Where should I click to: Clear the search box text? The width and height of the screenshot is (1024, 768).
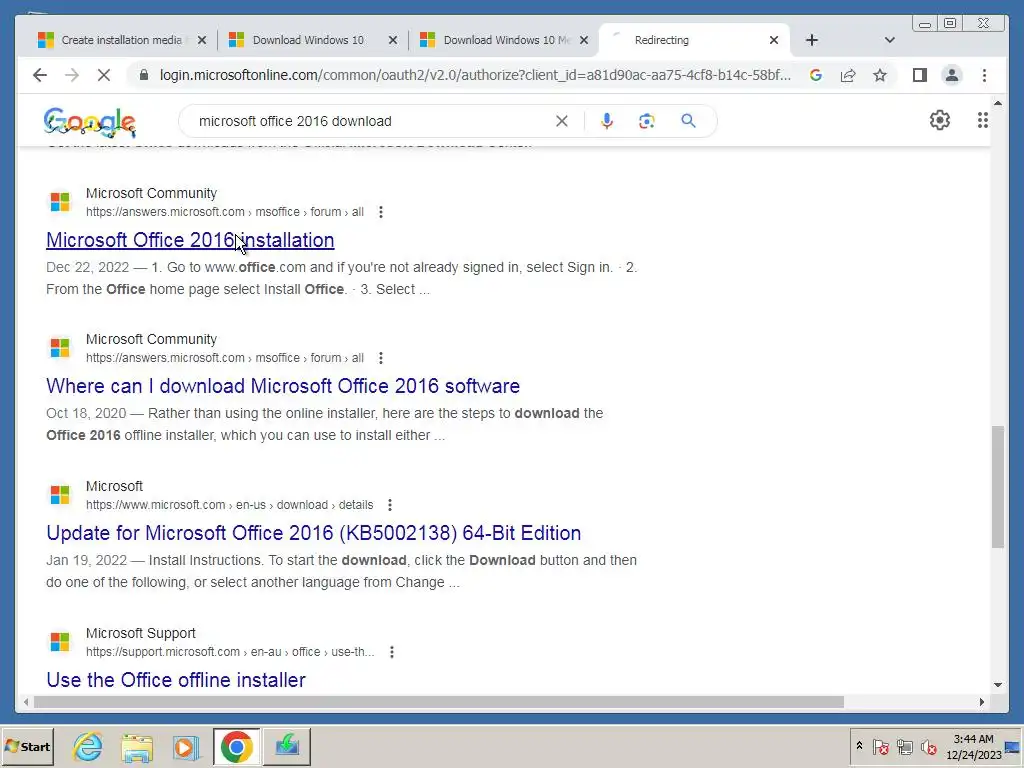tap(562, 121)
